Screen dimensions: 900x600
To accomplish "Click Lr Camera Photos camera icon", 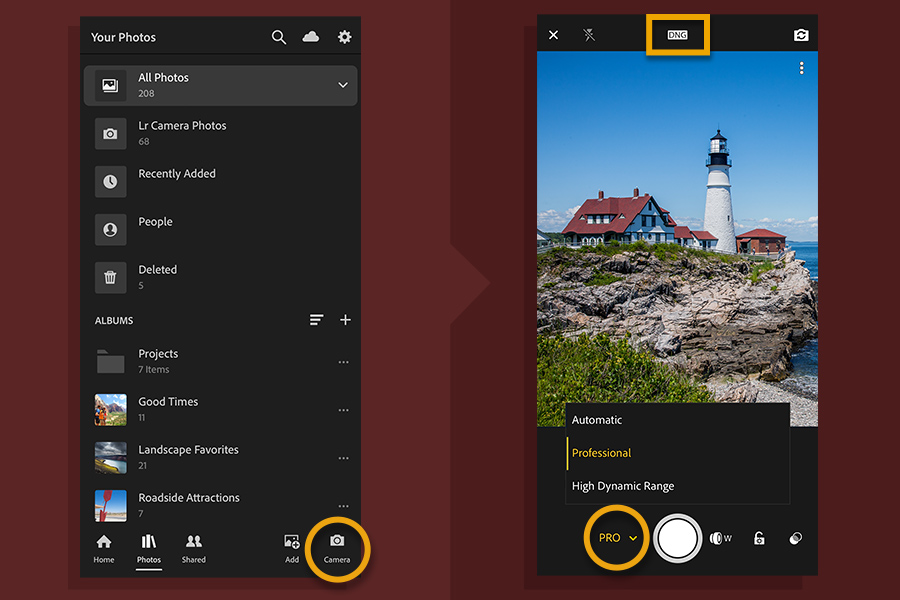I will pyautogui.click(x=110, y=134).
